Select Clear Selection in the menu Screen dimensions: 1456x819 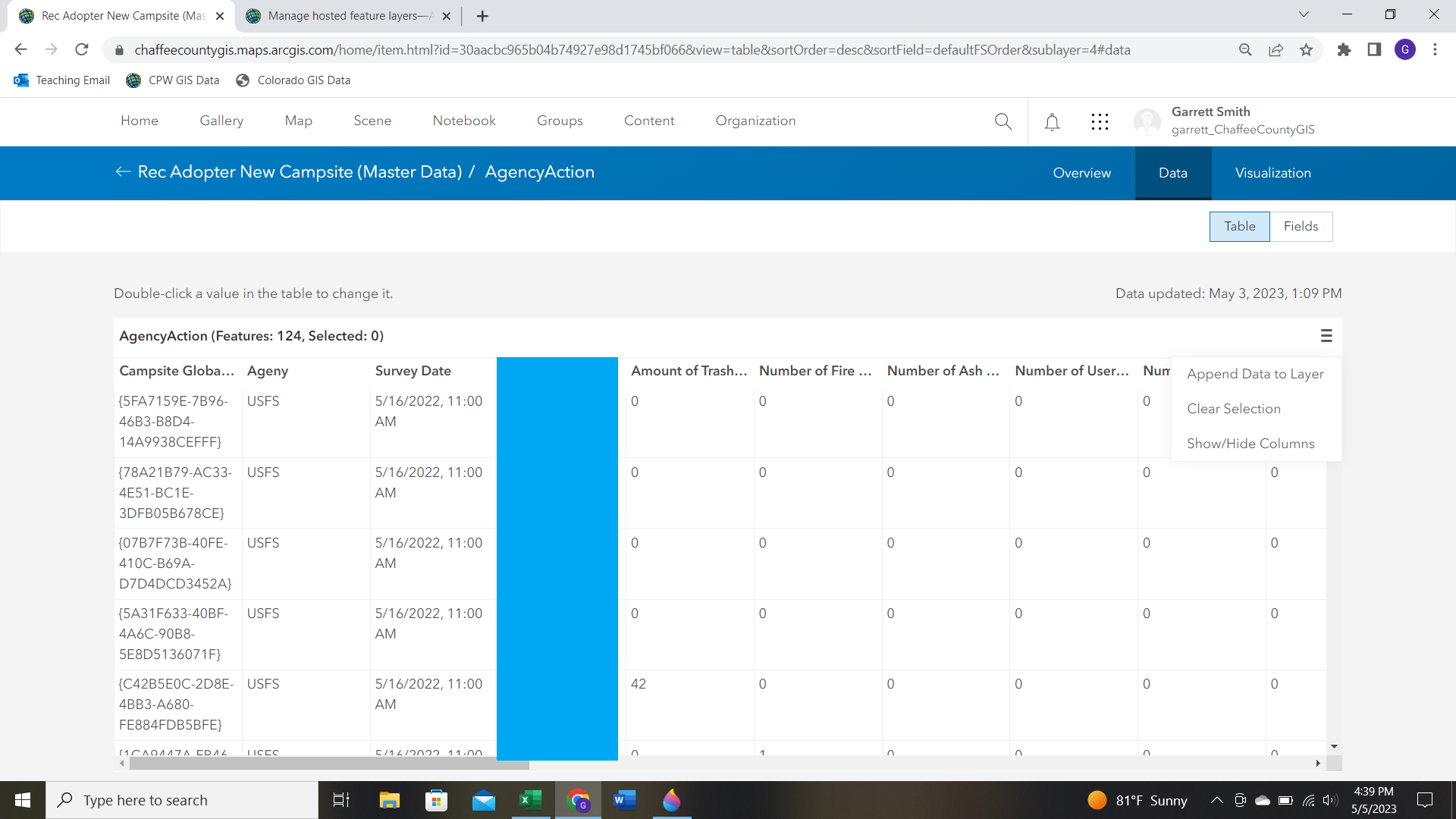click(x=1233, y=409)
